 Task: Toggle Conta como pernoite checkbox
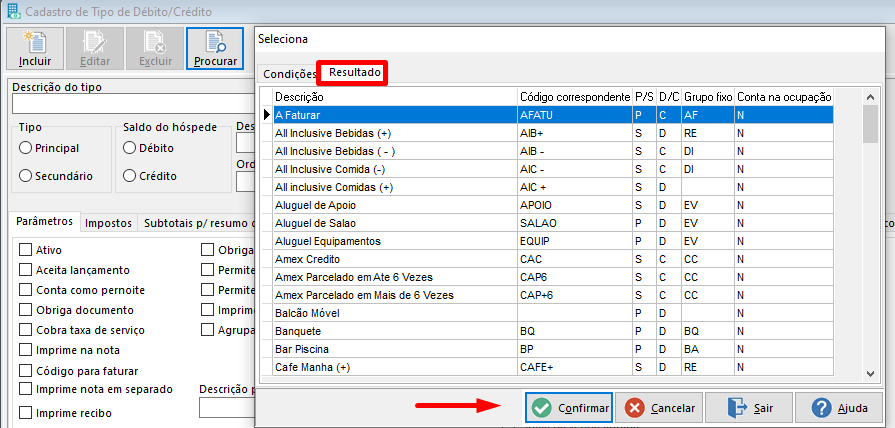(25, 290)
